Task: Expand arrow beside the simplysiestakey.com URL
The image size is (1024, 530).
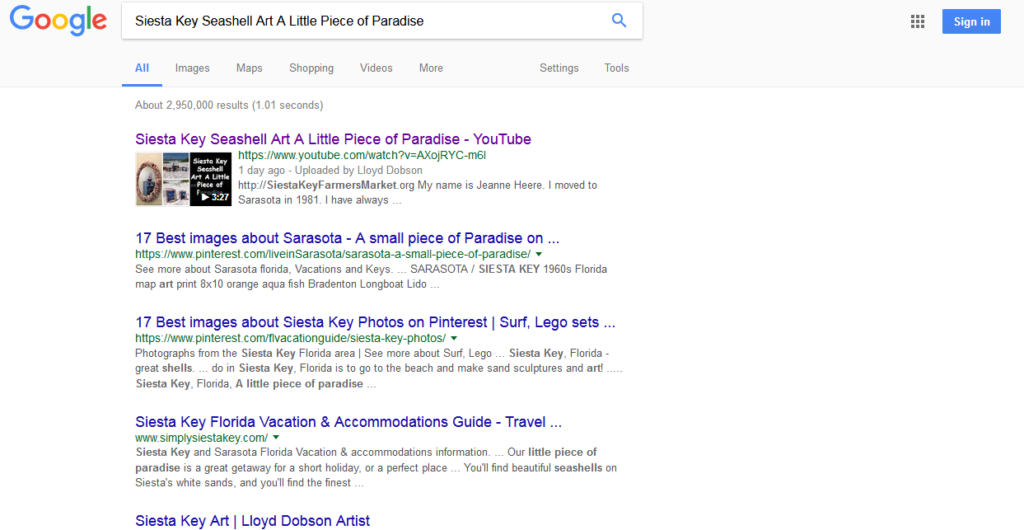Action: (x=276, y=438)
